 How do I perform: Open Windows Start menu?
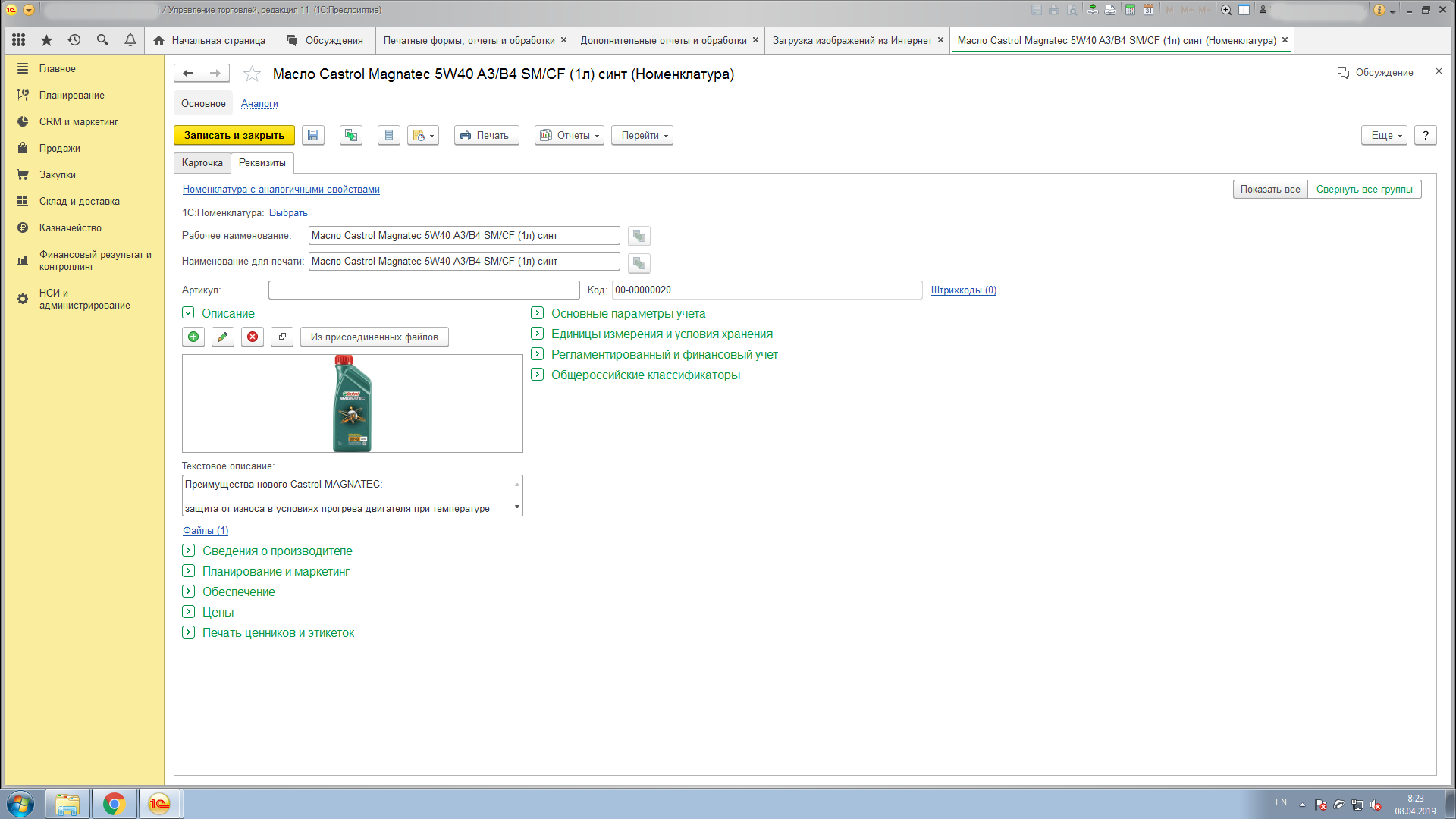pyautogui.click(x=20, y=804)
